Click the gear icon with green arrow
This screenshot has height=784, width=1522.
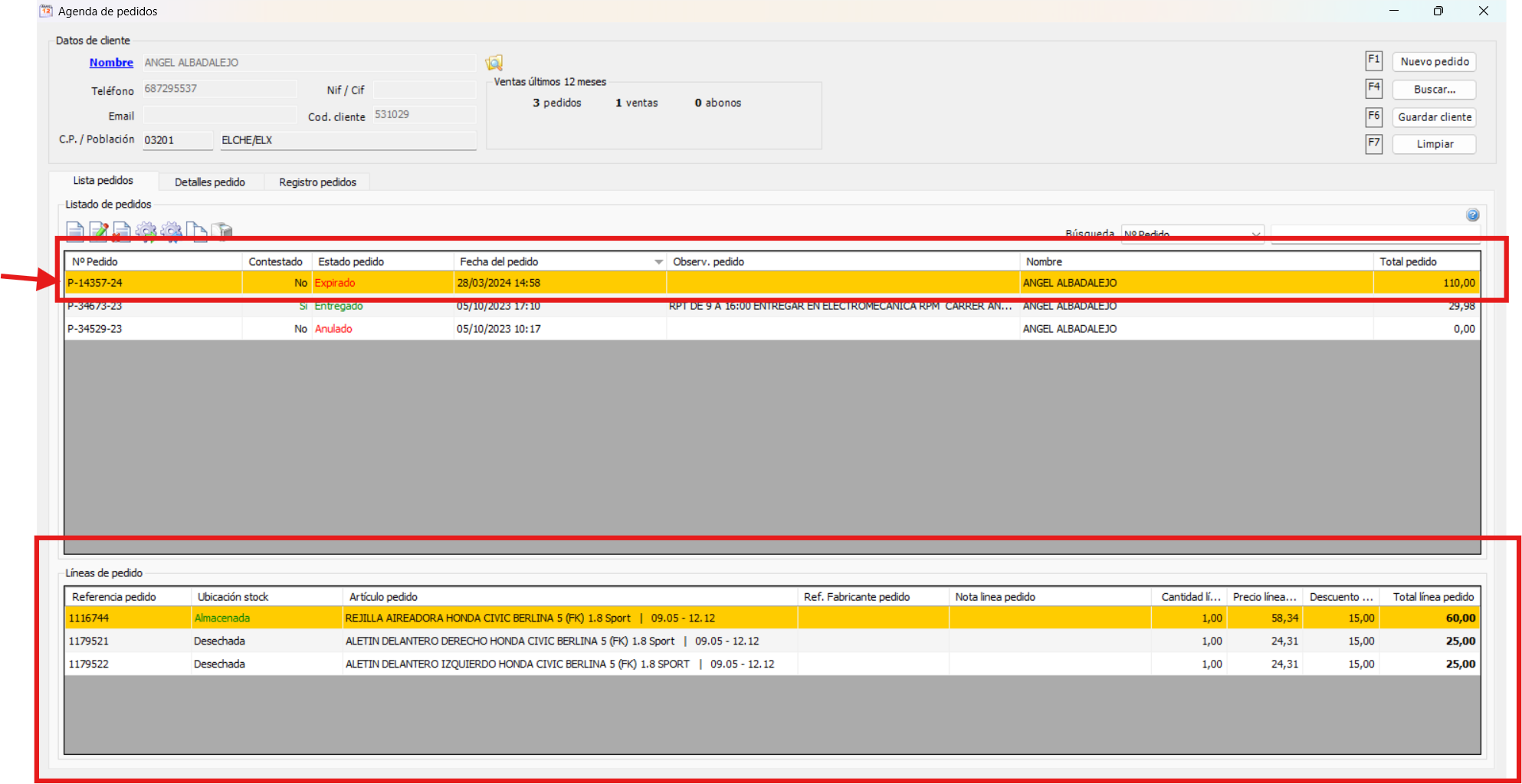(146, 231)
